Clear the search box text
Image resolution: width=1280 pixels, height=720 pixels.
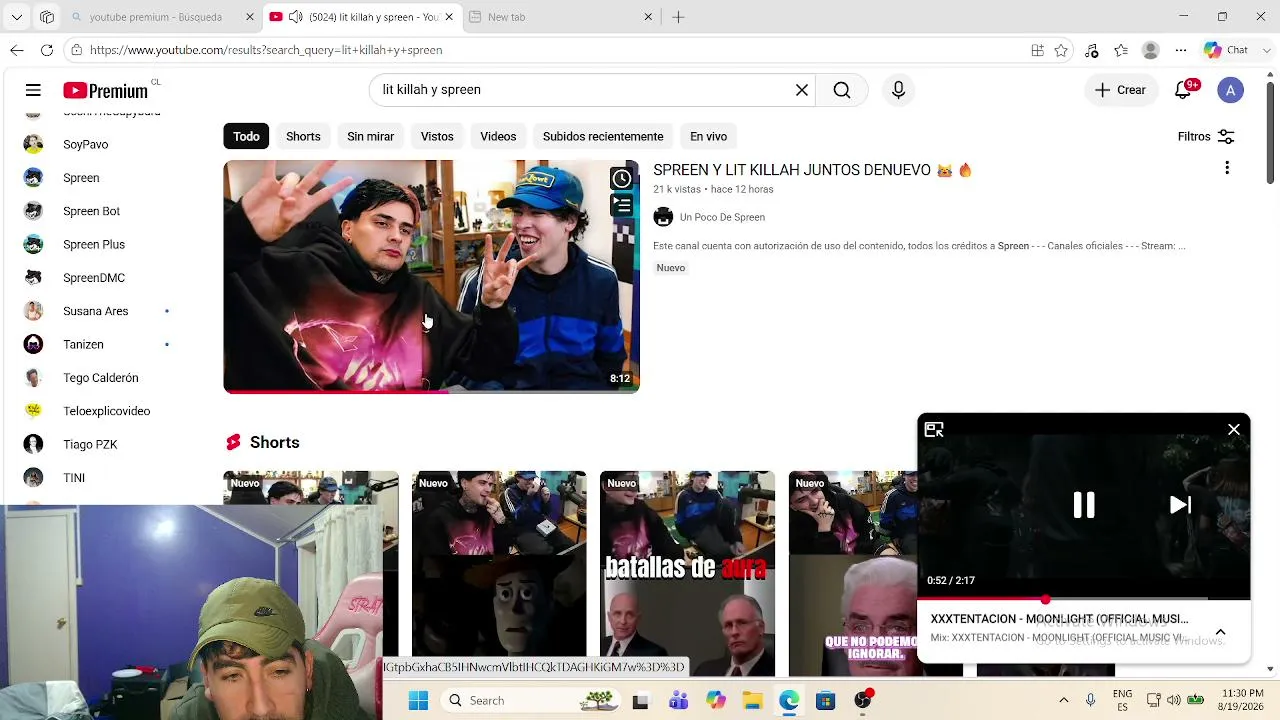(x=802, y=90)
